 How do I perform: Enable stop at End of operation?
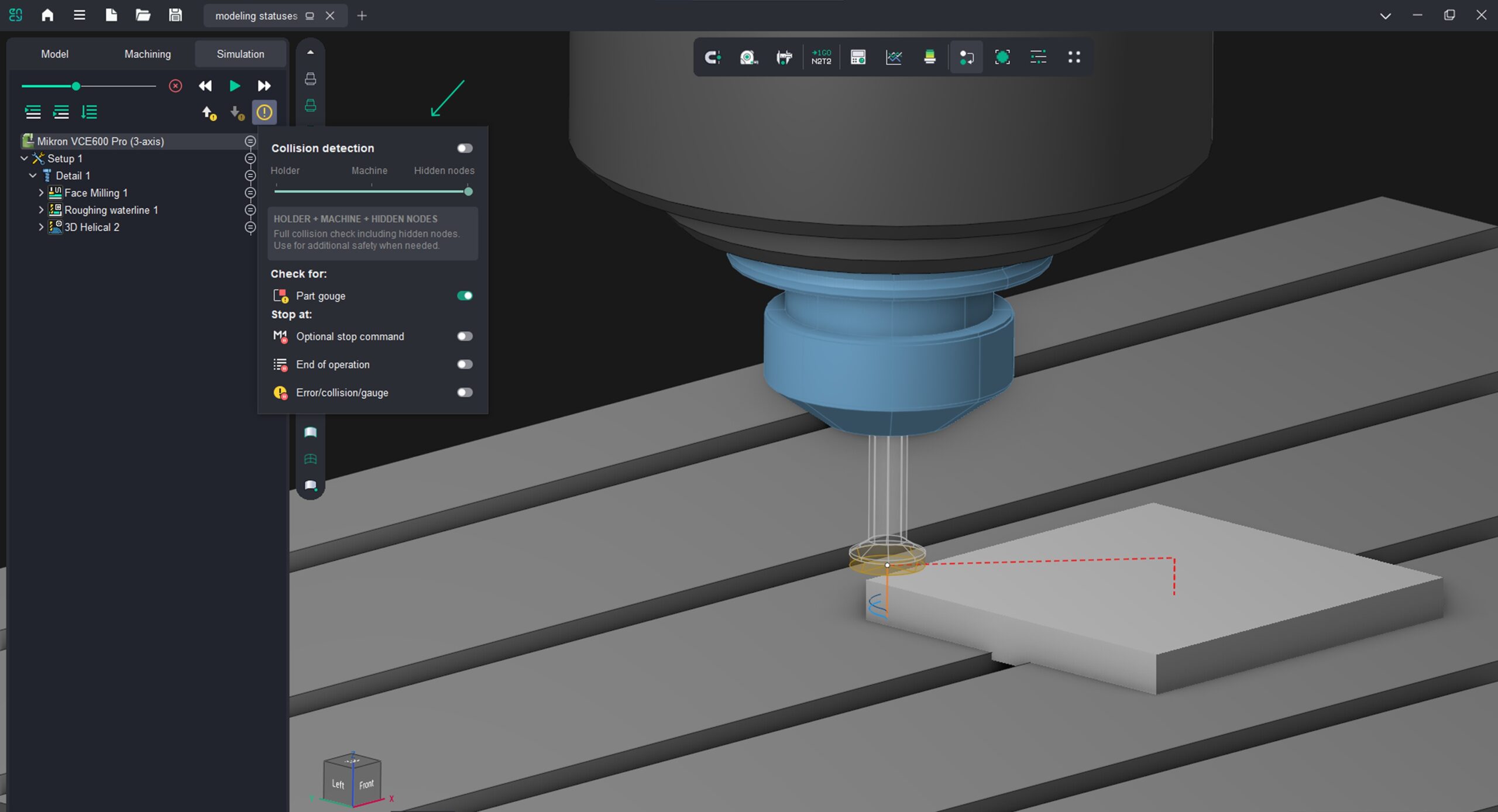(465, 364)
